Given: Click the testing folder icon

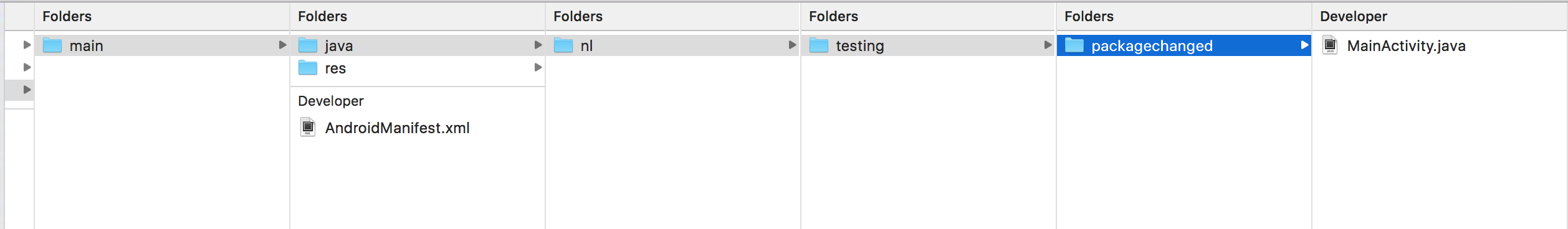Looking at the screenshot, I should [x=819, y=45].
